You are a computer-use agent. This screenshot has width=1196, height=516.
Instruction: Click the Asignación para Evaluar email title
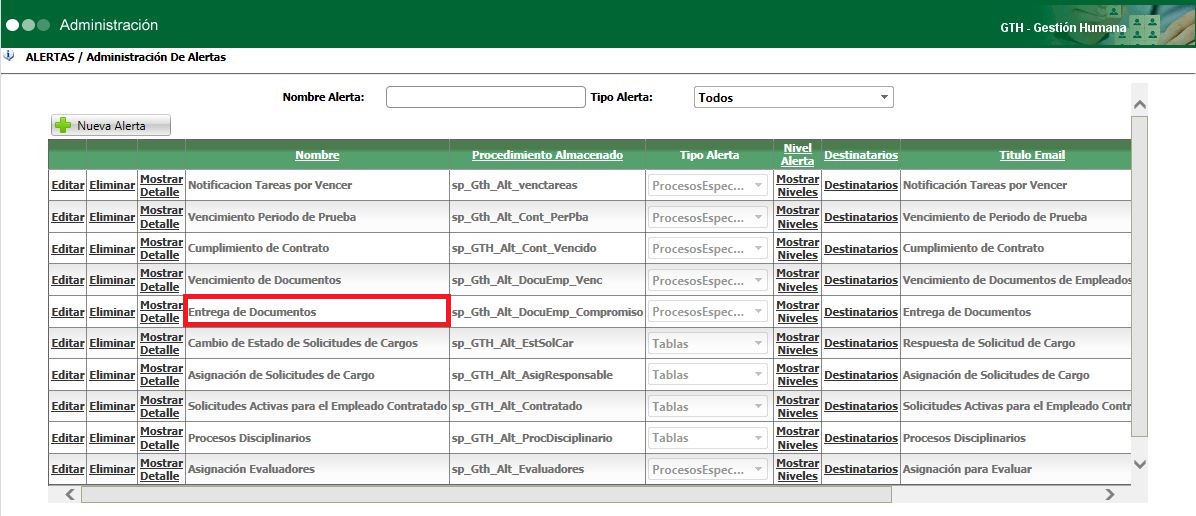pyautogui.click(x=967, y=469)
